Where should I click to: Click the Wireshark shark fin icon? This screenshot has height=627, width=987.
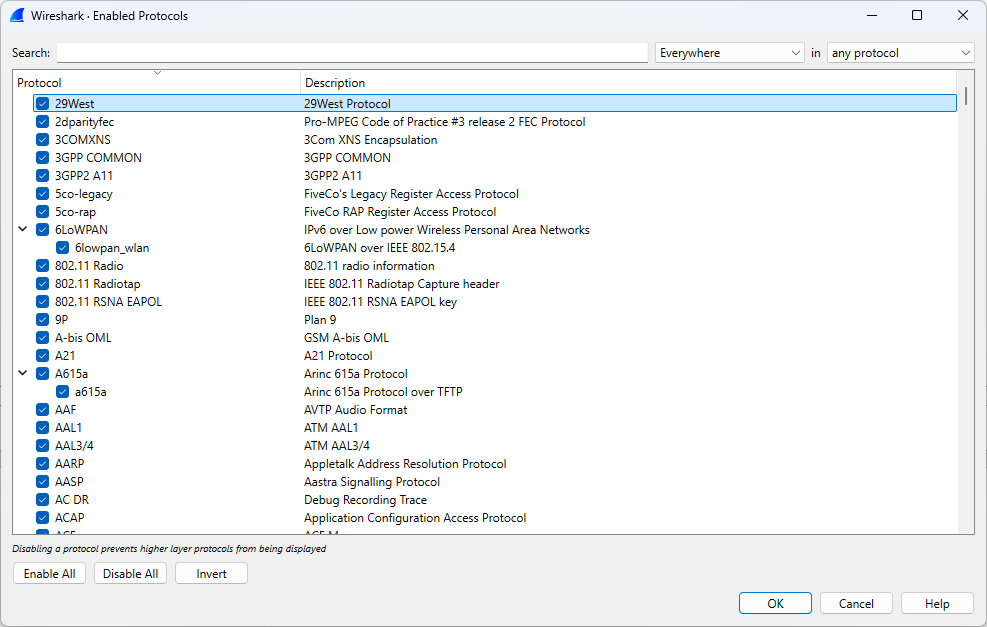(17, 16)
